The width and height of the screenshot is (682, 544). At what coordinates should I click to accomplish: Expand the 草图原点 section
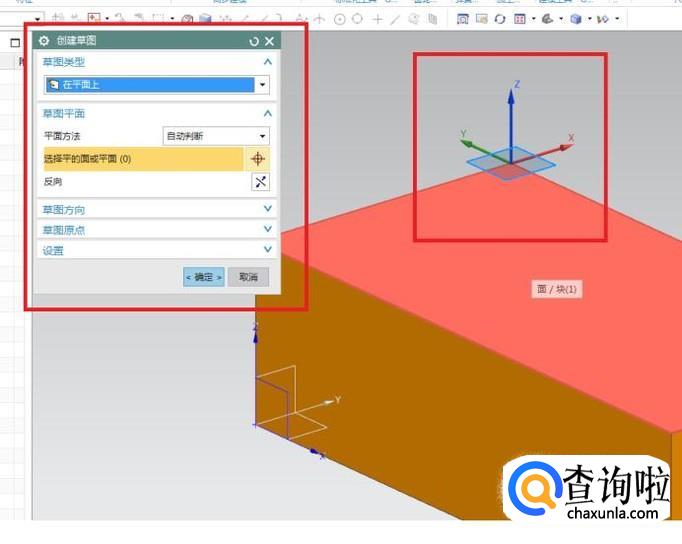pyautogui.click(x=267, y=229)
